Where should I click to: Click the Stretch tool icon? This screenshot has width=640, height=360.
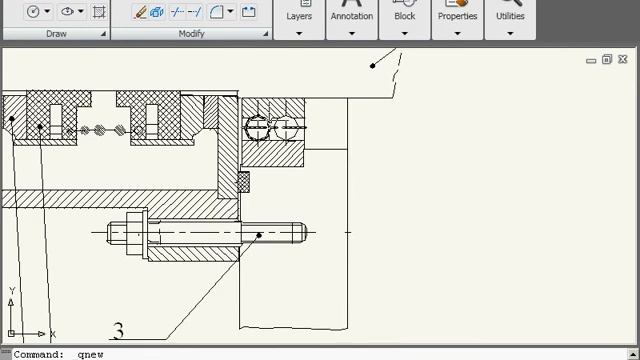point(249,12)
